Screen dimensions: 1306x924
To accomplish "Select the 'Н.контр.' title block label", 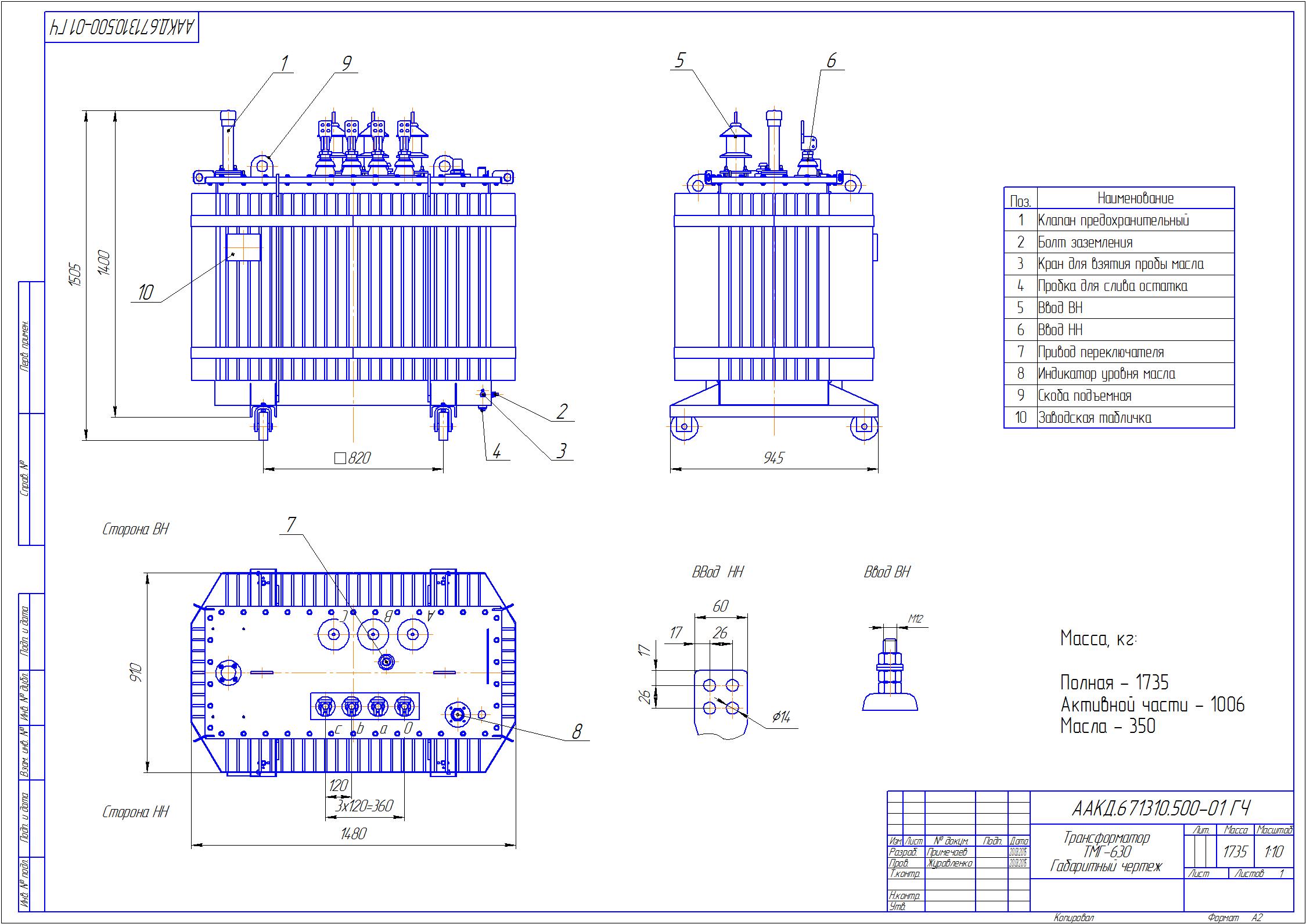I will coord(905,896).
